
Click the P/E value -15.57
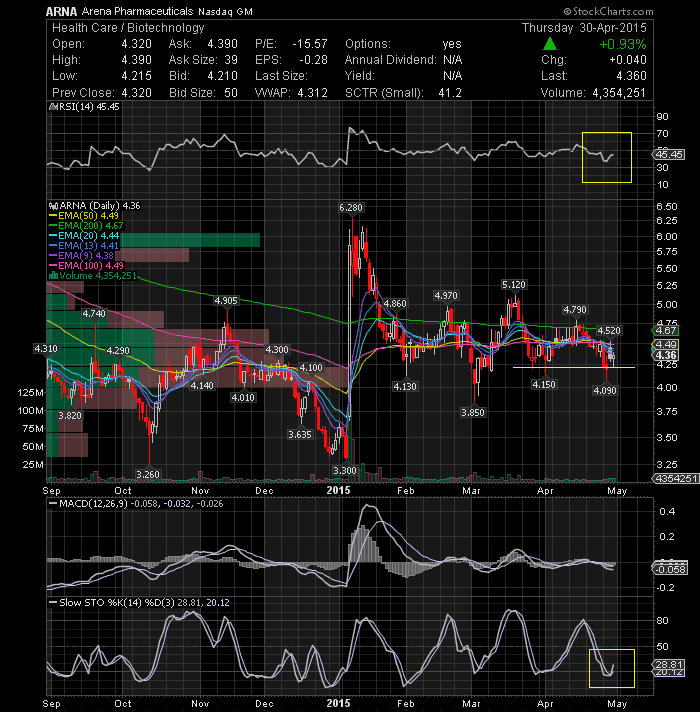[x=310, y=44]
